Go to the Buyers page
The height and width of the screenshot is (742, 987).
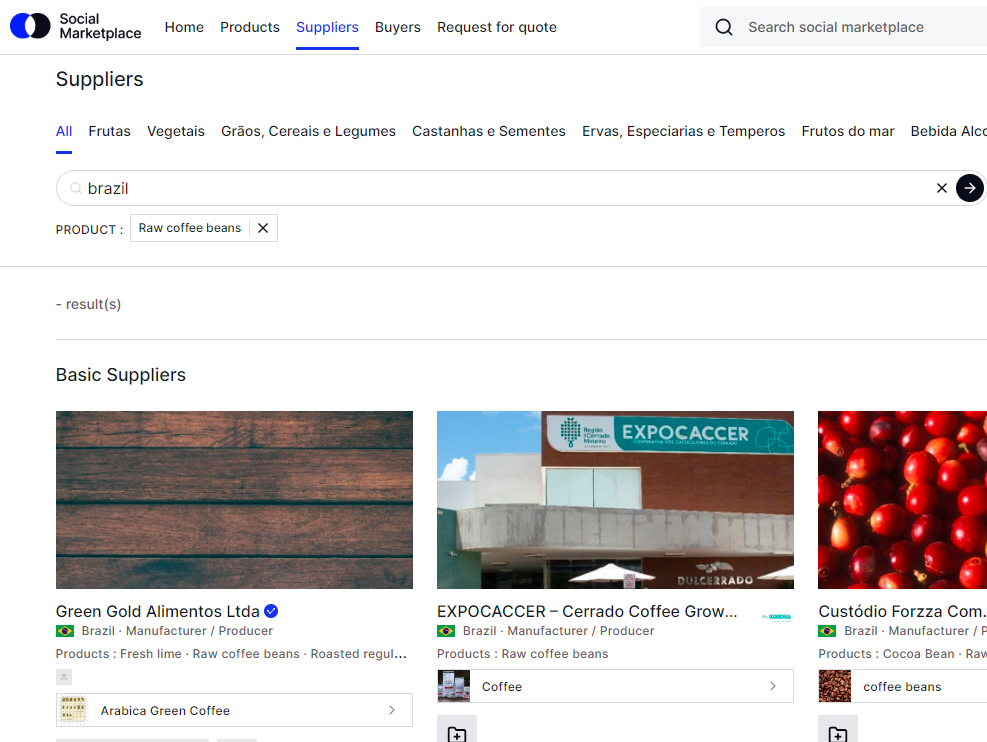click(398, 27)
